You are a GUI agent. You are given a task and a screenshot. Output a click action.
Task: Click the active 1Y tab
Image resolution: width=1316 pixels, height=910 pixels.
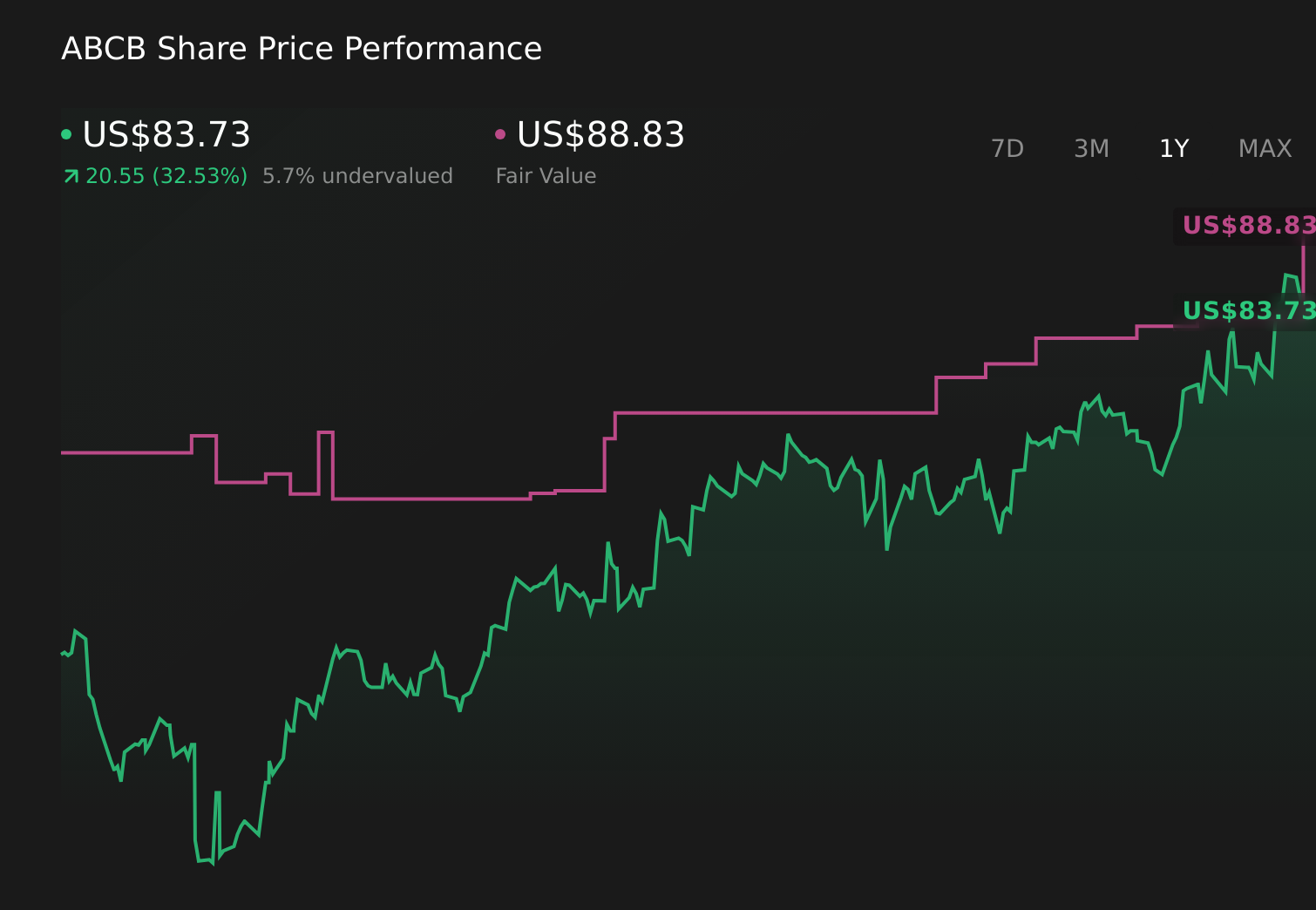pos(1173,148)
